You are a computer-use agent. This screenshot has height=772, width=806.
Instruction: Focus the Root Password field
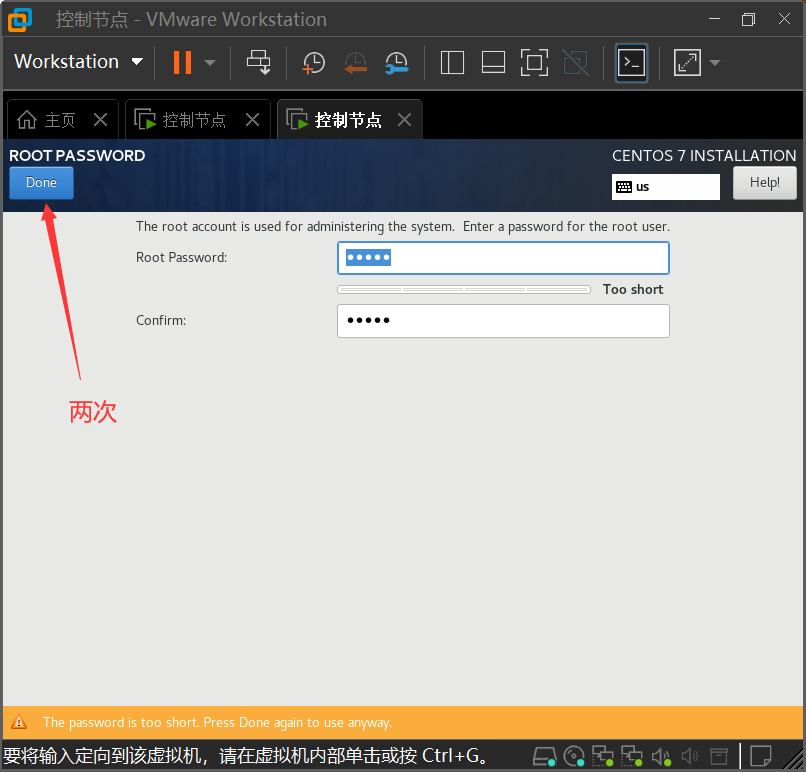tap(503, 258)
